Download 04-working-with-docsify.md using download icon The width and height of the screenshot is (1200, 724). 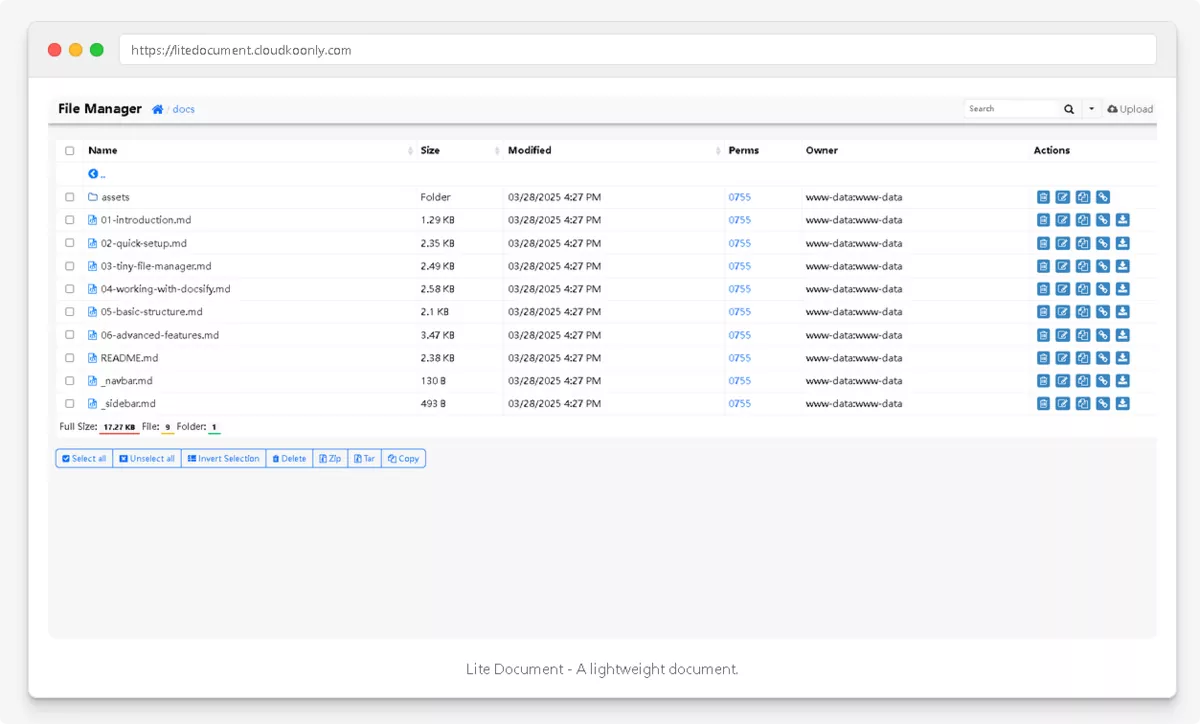point(1123,289)
